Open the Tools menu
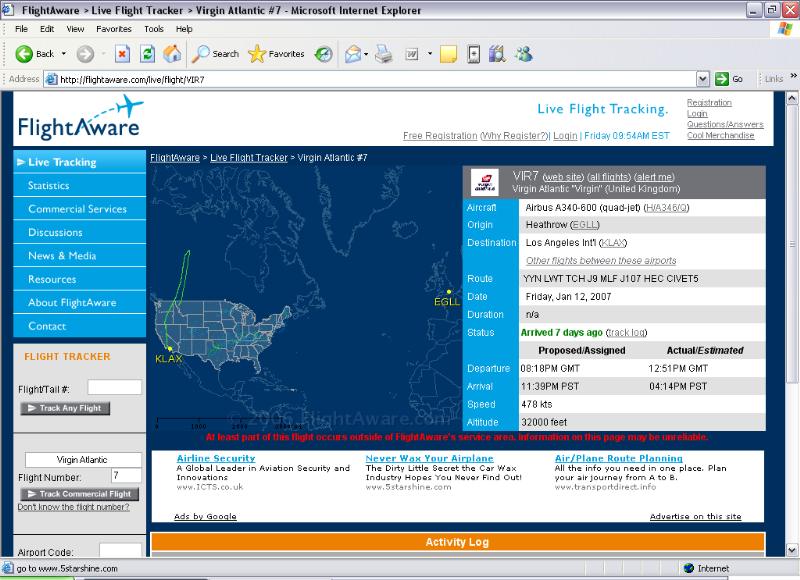800x580 pixels. click(x=153, y=29)
